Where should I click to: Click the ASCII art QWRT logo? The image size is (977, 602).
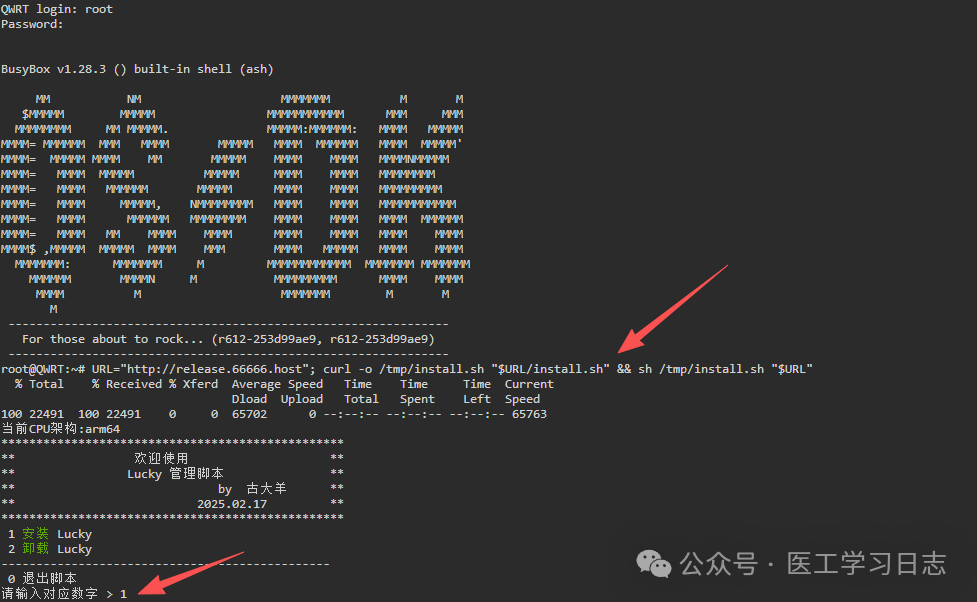pyautogui.click(x=236, y=204)
